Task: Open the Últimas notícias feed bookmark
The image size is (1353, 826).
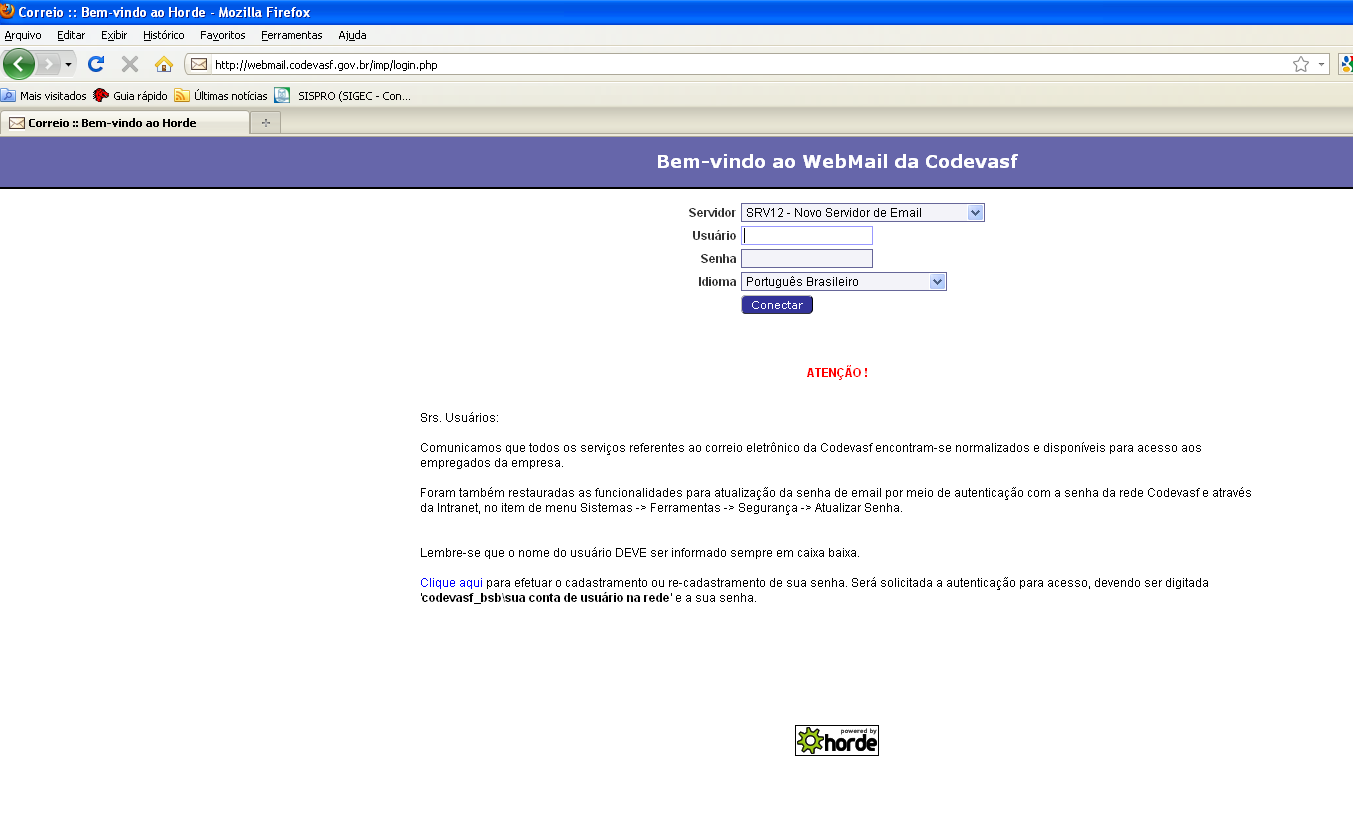Action: [221, 96]
